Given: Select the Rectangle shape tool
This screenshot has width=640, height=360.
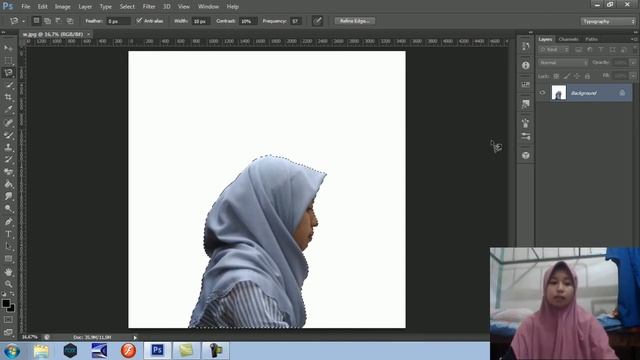Looking at the screenshot, I should [x=8, y=259].
